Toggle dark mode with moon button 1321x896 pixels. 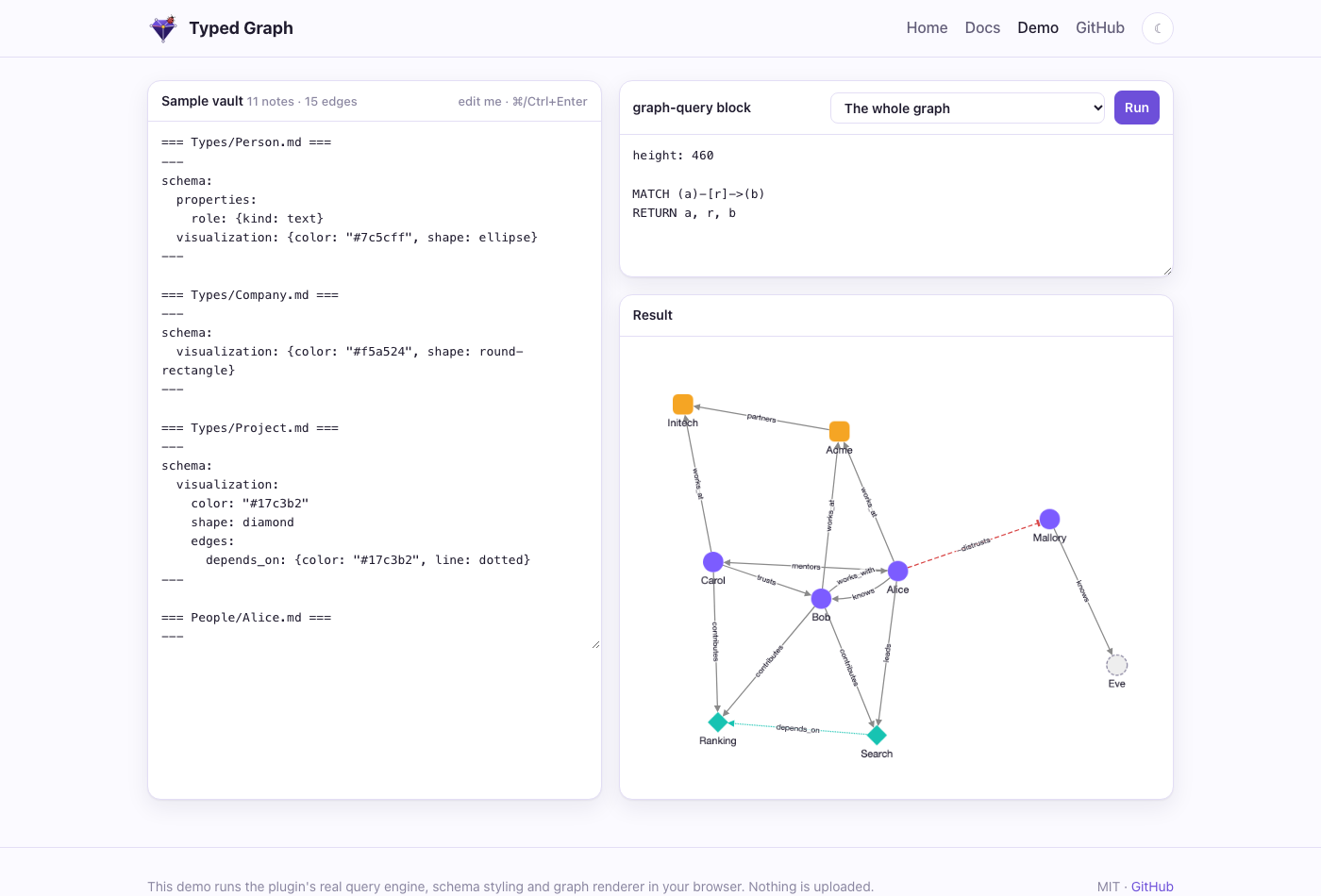pos(1158,28)
